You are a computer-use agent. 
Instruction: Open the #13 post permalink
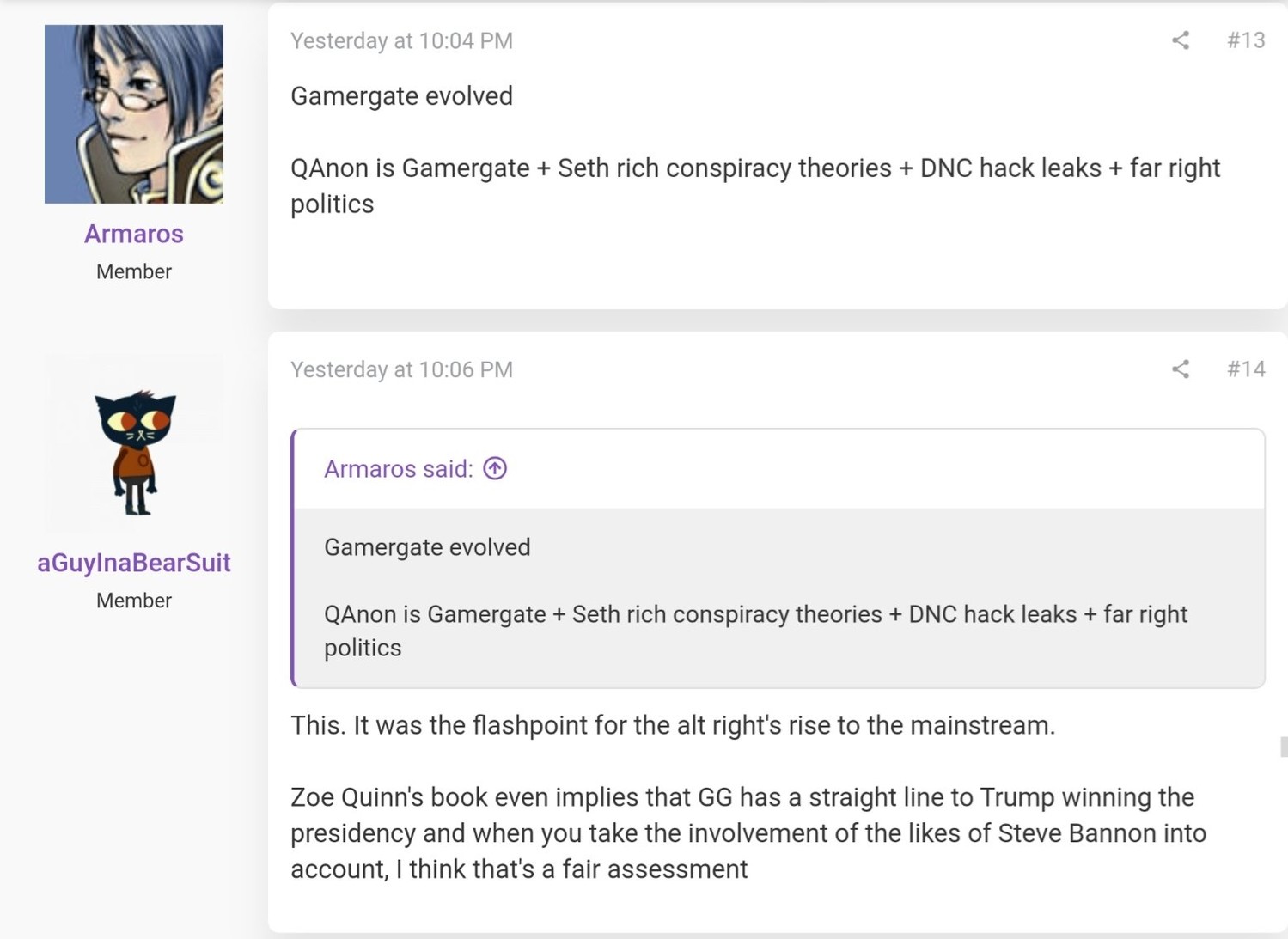click(x=1246, y=40)
